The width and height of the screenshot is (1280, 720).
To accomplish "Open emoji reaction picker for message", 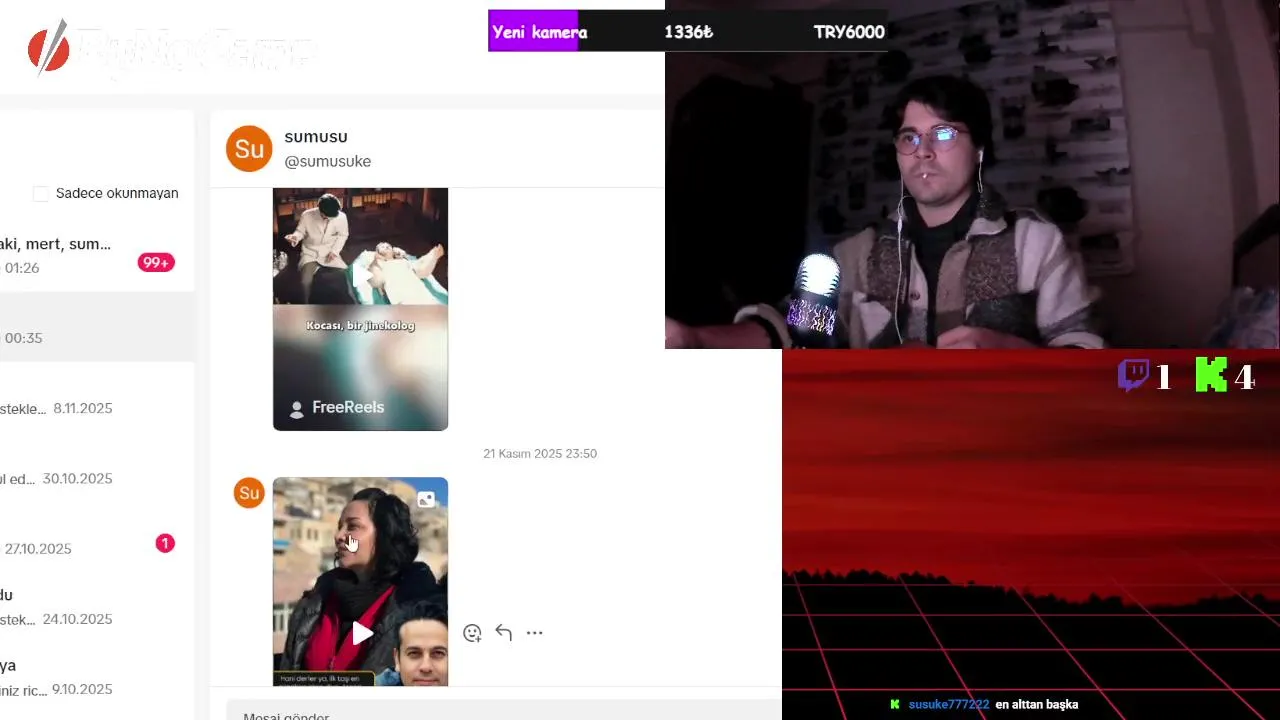I will [x=472, y=633].
